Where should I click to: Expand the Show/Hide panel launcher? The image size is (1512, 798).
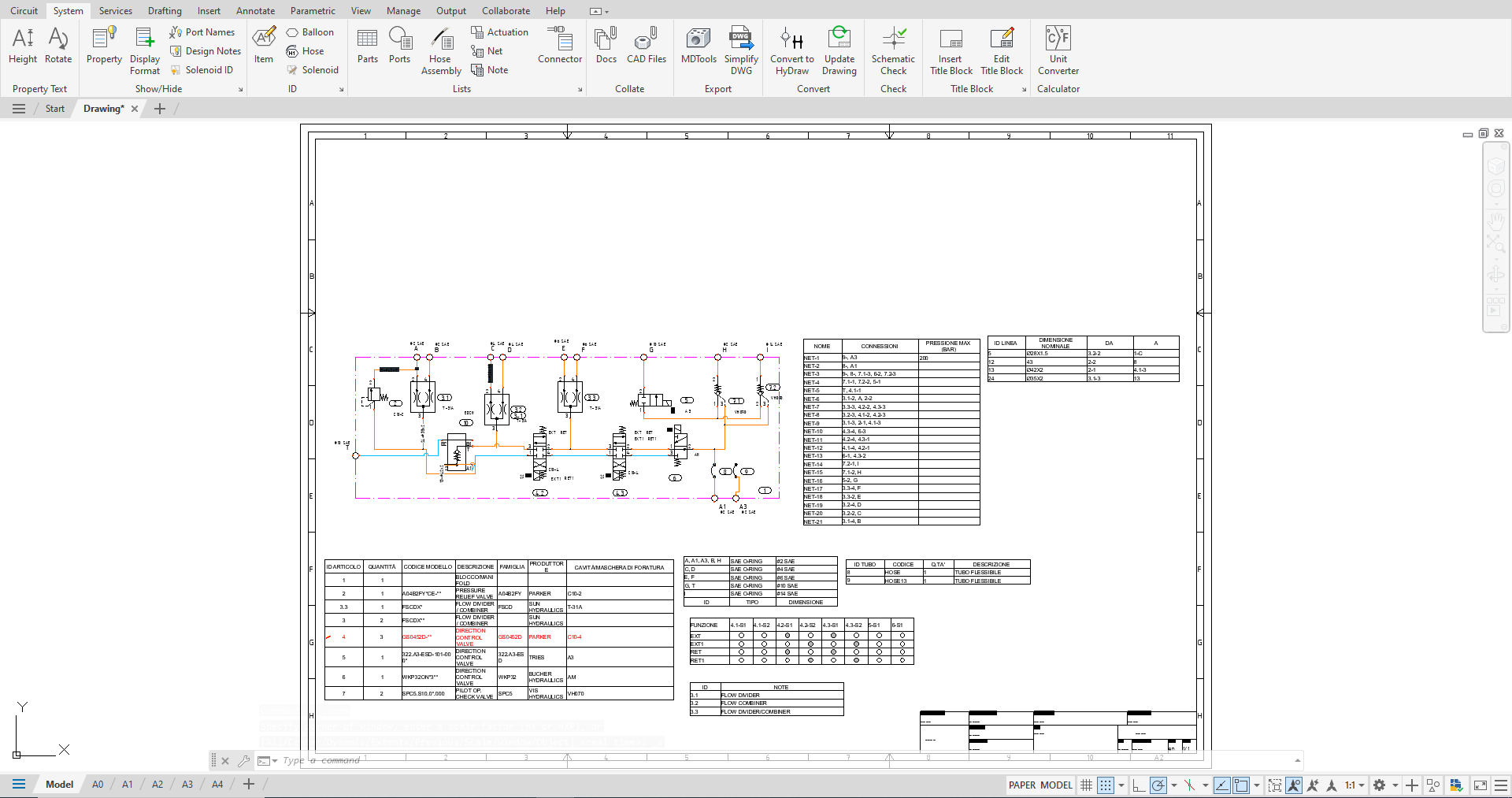[241, 90]
